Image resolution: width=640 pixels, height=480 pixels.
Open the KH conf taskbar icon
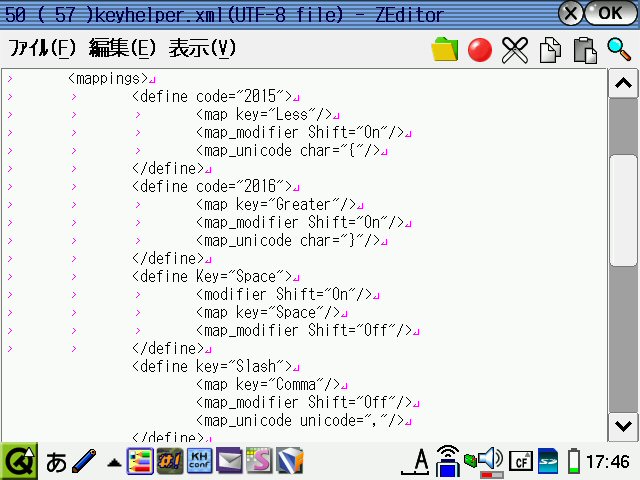click(199, 461)
